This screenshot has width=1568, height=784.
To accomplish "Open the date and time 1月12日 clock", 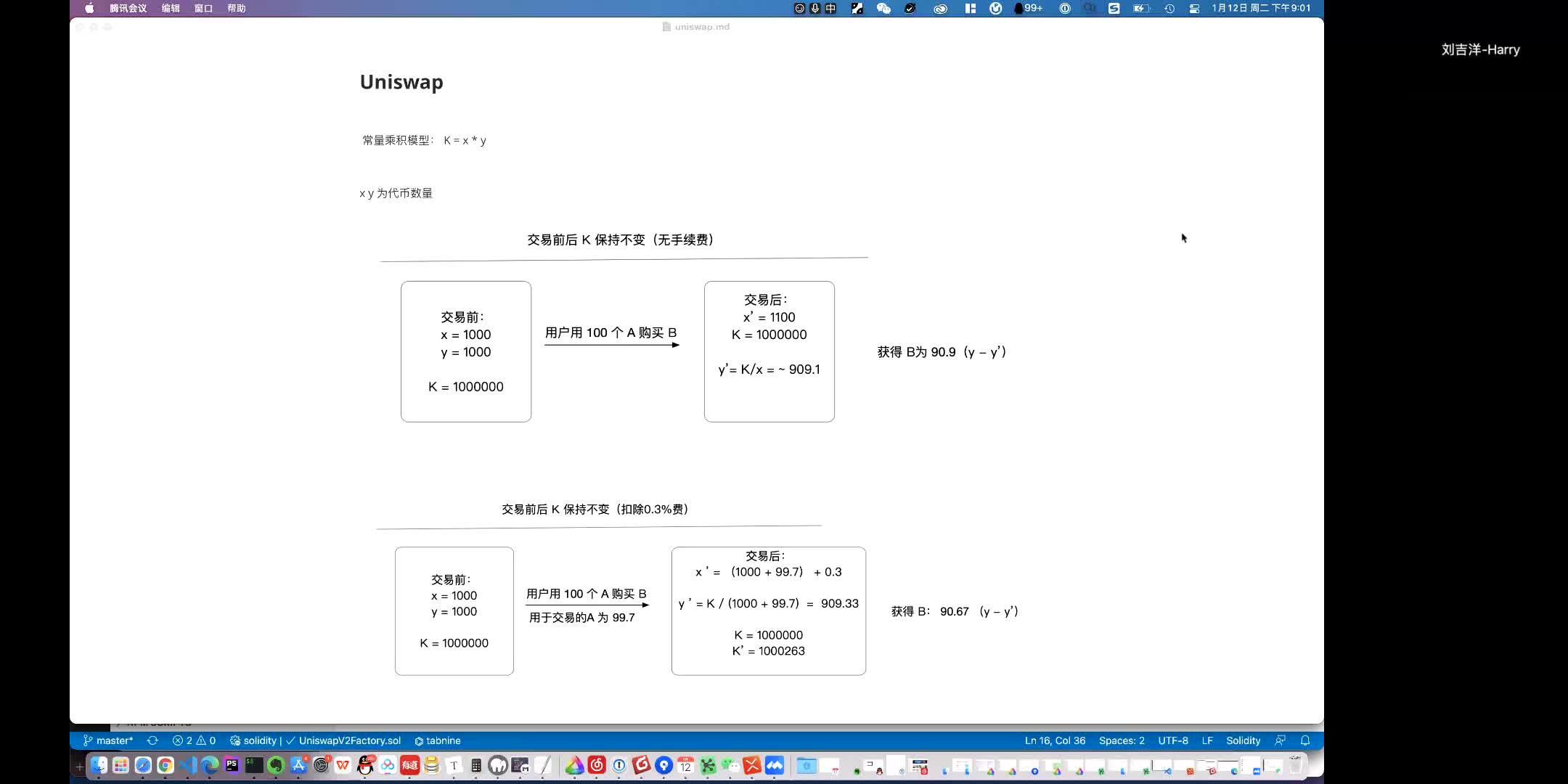I will [x=1261, y=9].
